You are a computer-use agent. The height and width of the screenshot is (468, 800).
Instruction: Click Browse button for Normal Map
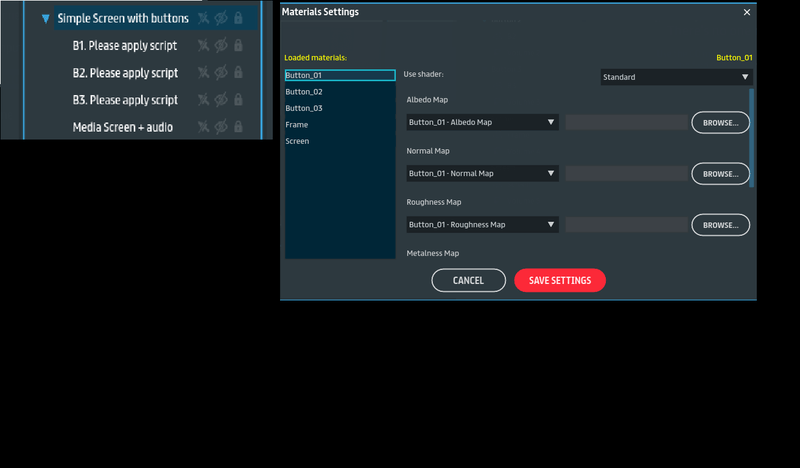pos(720,174)
